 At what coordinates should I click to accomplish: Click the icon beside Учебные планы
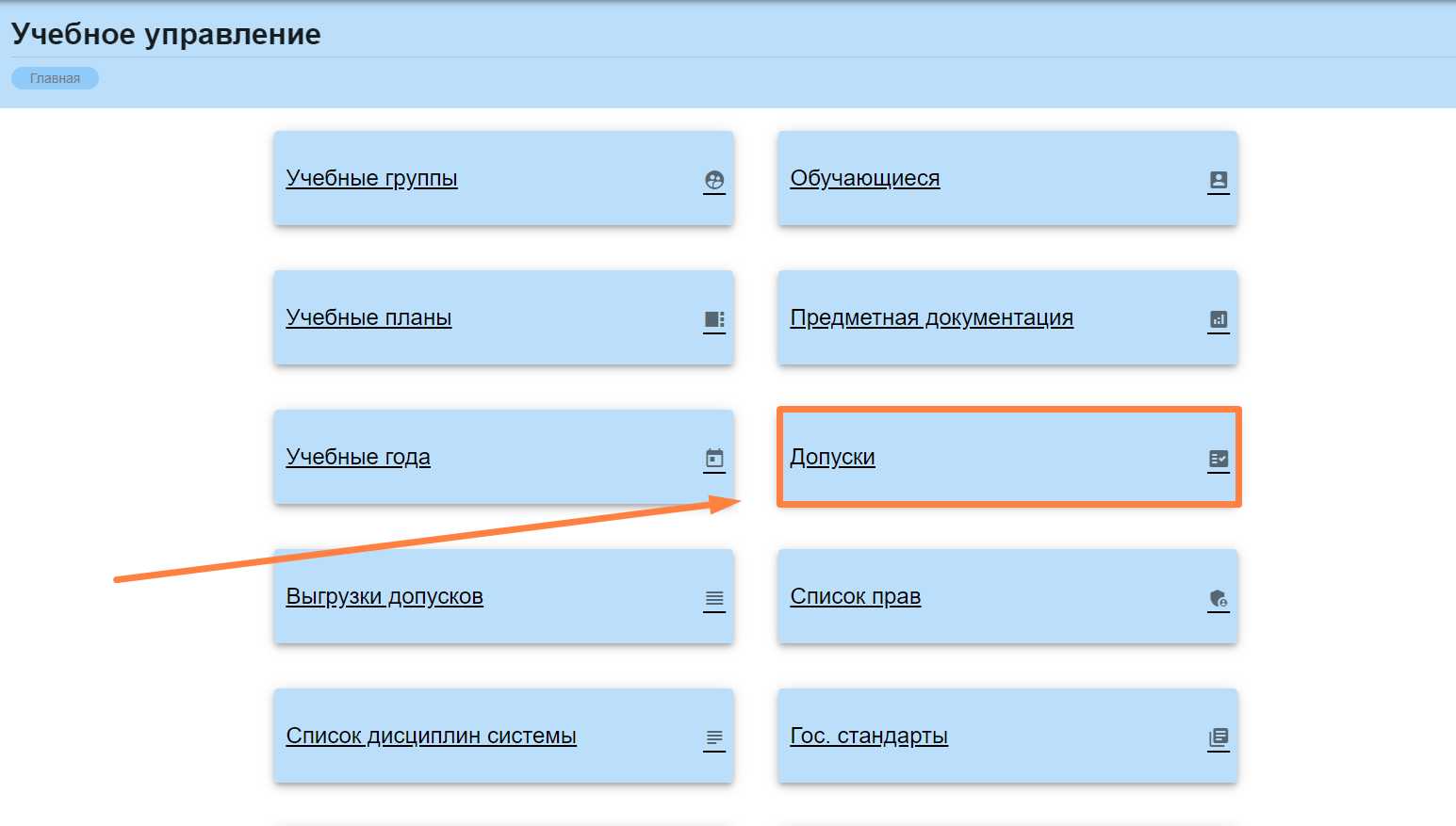(x=714, y=319)
